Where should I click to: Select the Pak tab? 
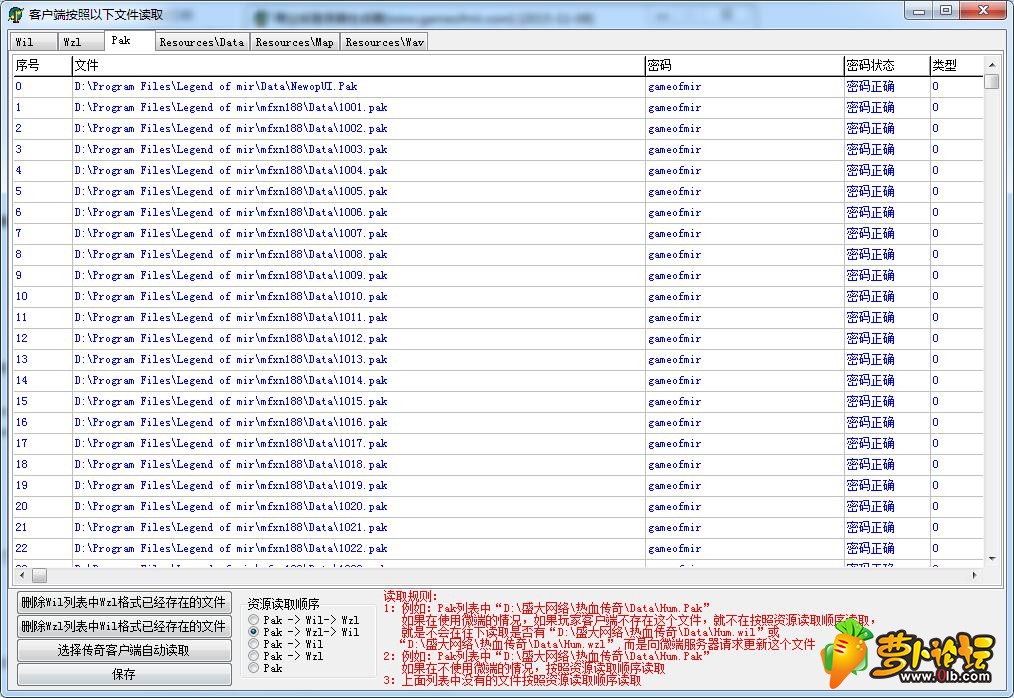130,40
